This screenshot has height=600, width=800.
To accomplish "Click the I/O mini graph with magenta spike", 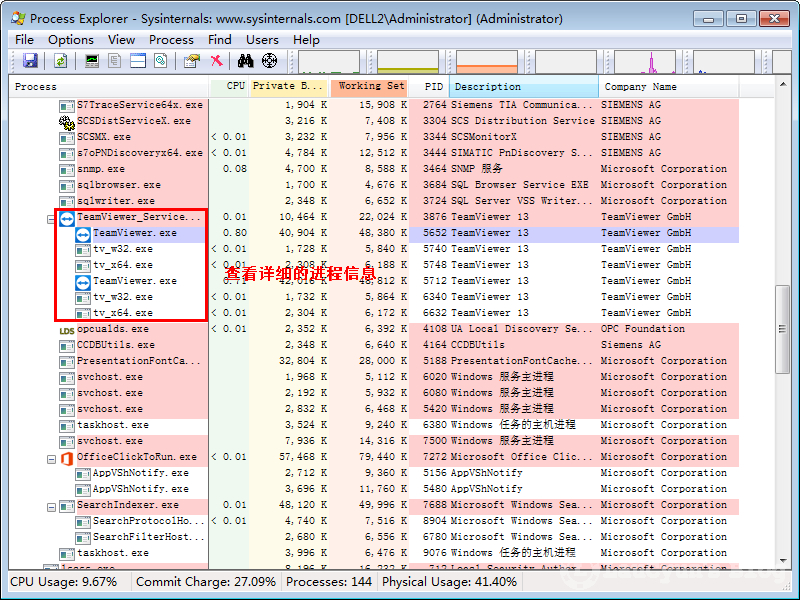I will click(645, 62).
